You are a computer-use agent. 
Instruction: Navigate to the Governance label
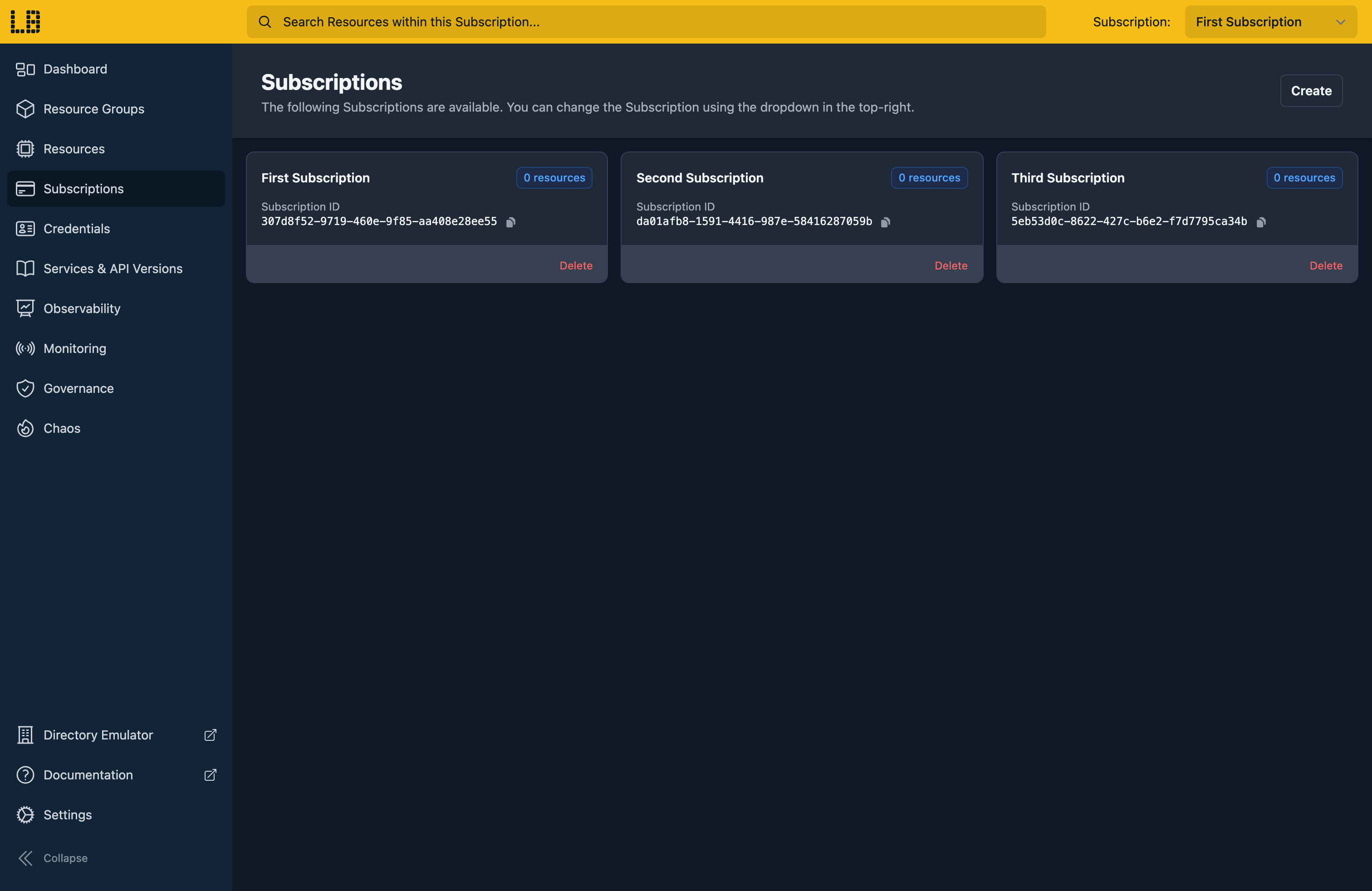[79, 388]
